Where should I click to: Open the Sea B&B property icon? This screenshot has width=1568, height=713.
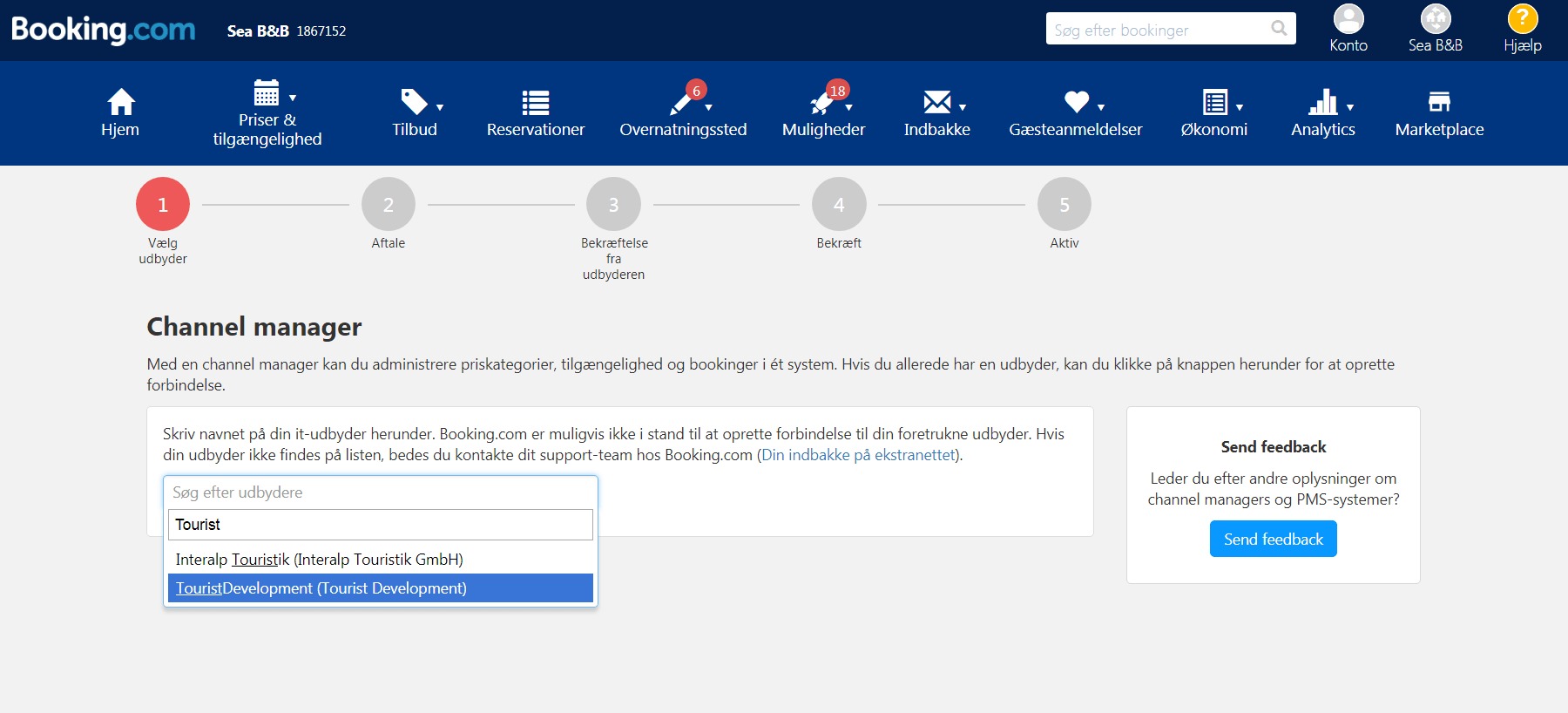click(x=1435, y=19)
